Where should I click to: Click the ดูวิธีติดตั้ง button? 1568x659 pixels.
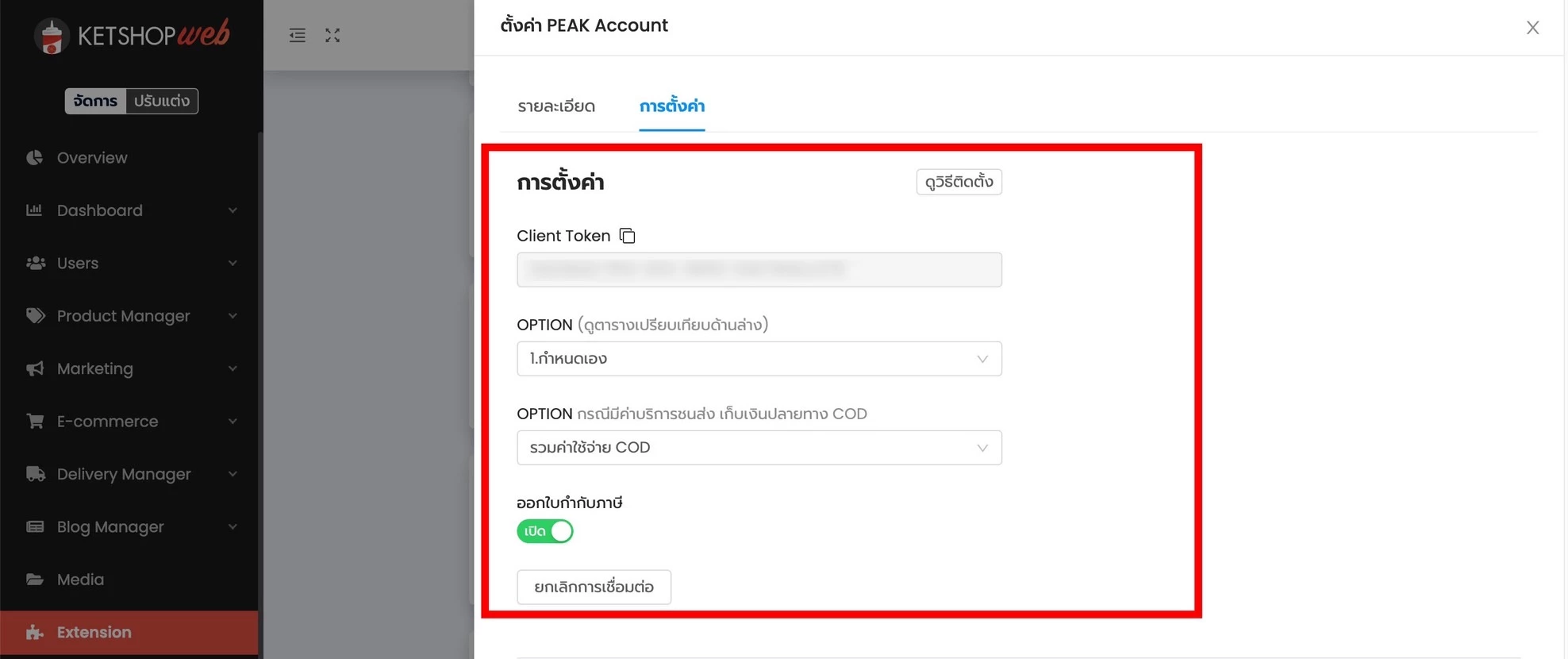tap(959, 182)
